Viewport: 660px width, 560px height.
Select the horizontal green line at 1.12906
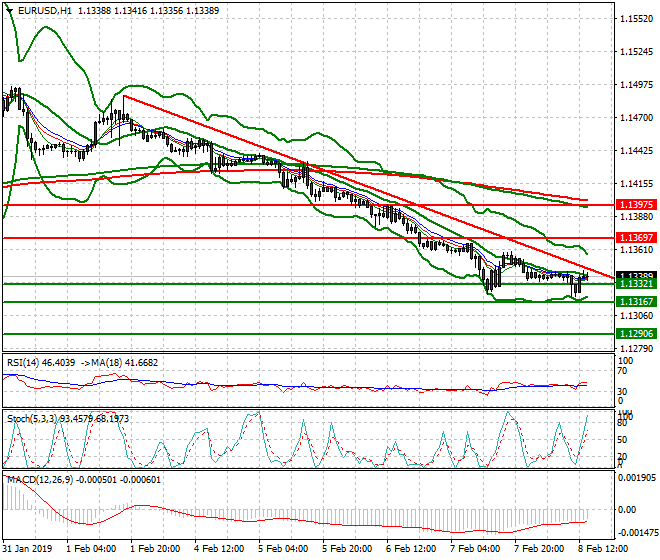point(300,333)
